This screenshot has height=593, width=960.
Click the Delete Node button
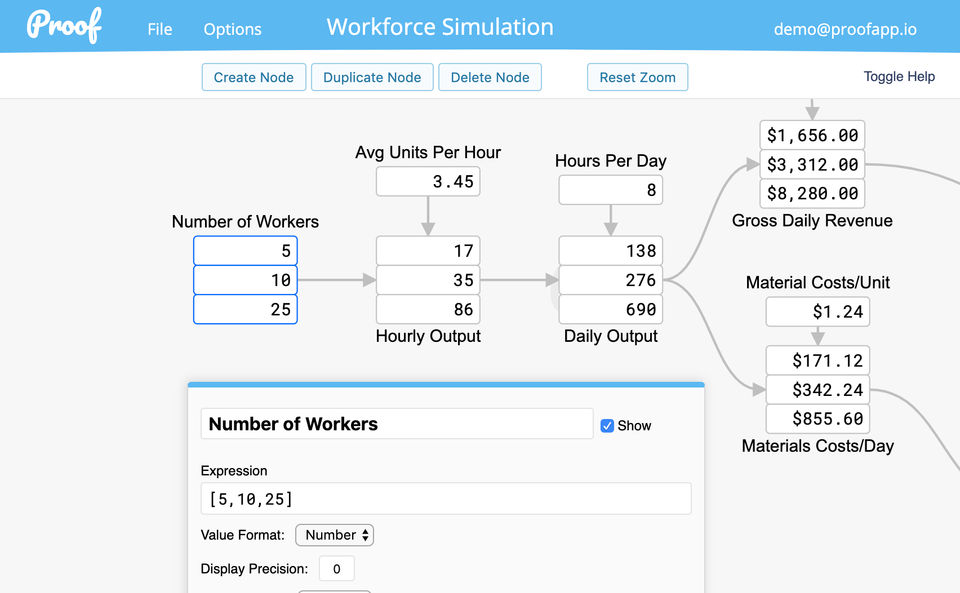pos(490,77)
